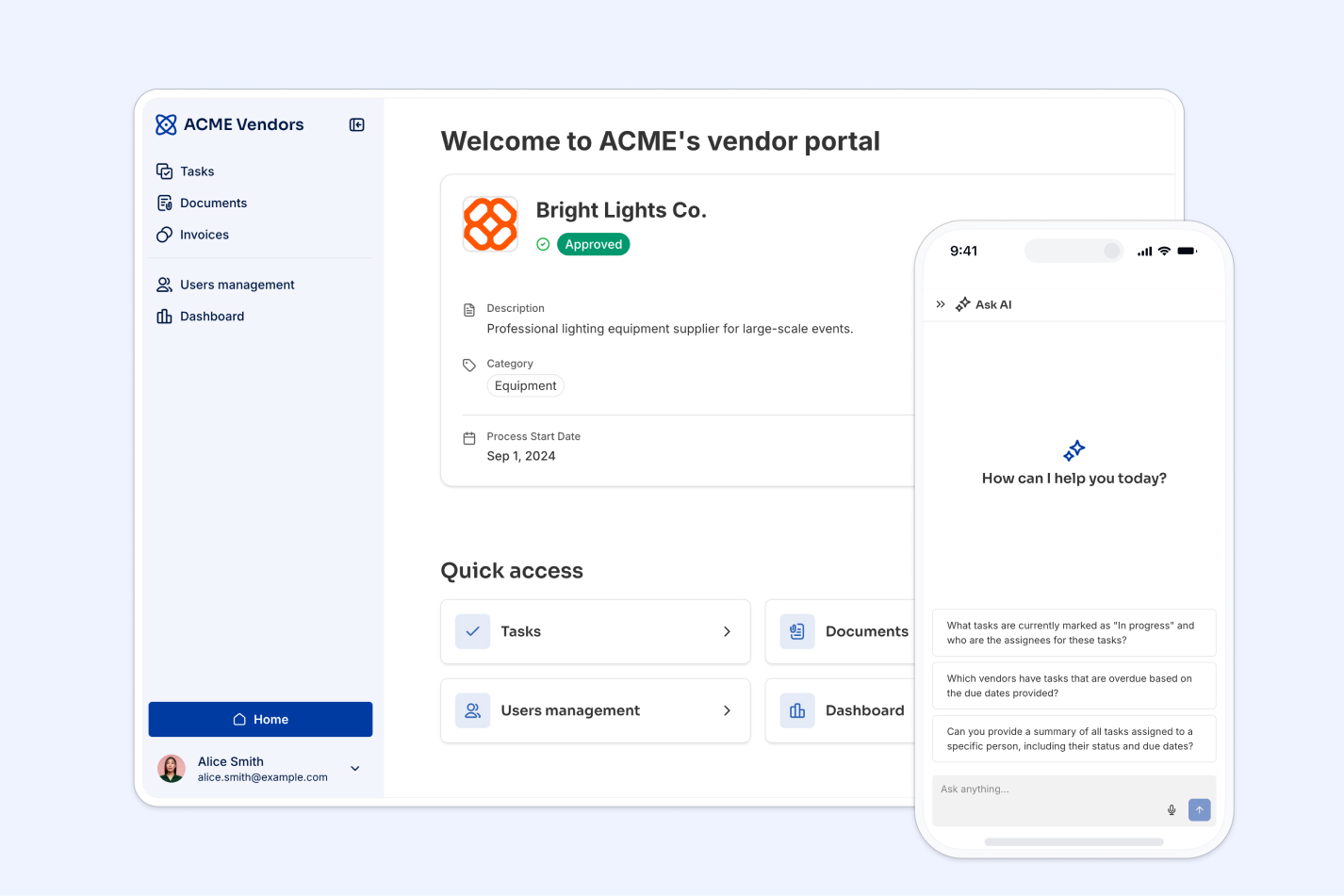The image size is (1344, 896).
Task: Click the ACME Vendors title text
Action: (x=243, y=124)
